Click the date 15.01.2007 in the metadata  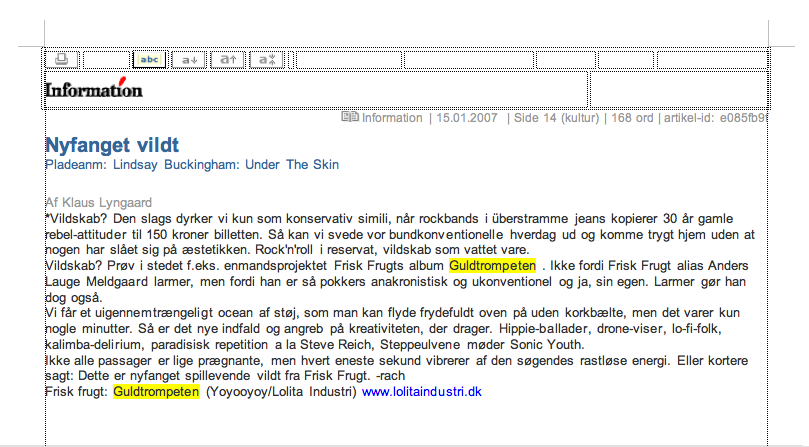coord(466,118)
